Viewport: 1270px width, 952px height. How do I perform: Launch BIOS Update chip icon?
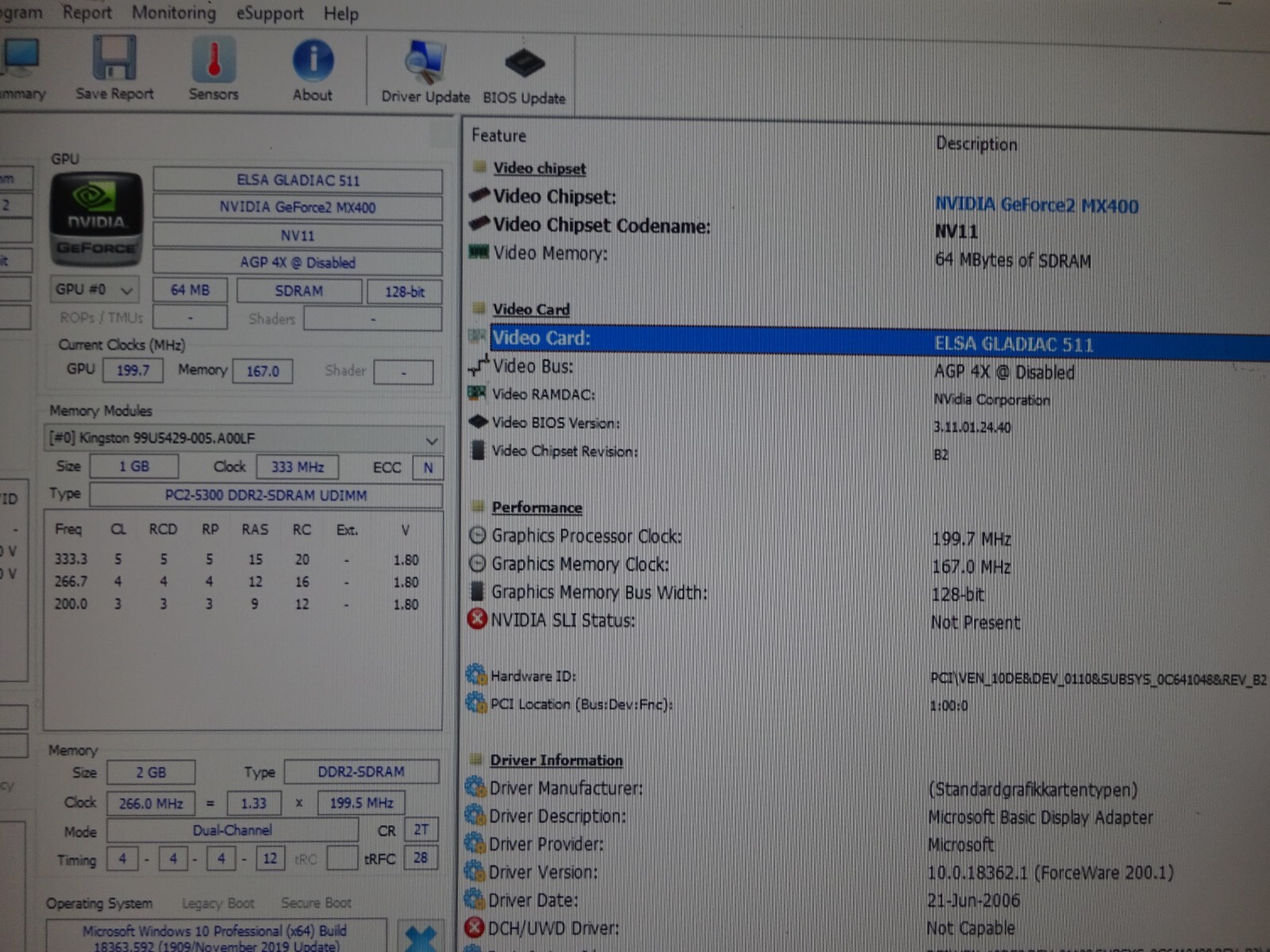click(525, 63)
